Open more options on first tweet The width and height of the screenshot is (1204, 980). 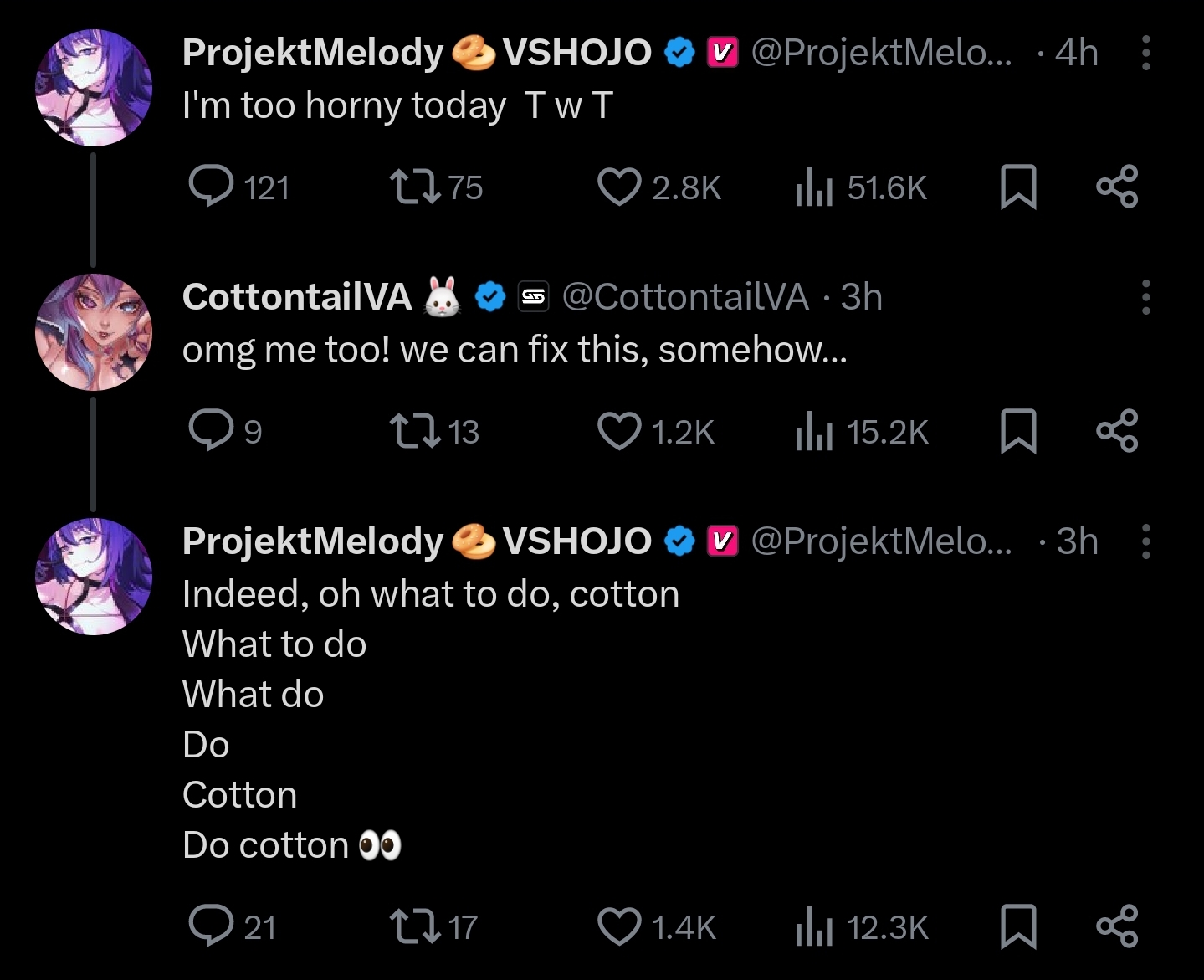click(x=1145, y=53)
